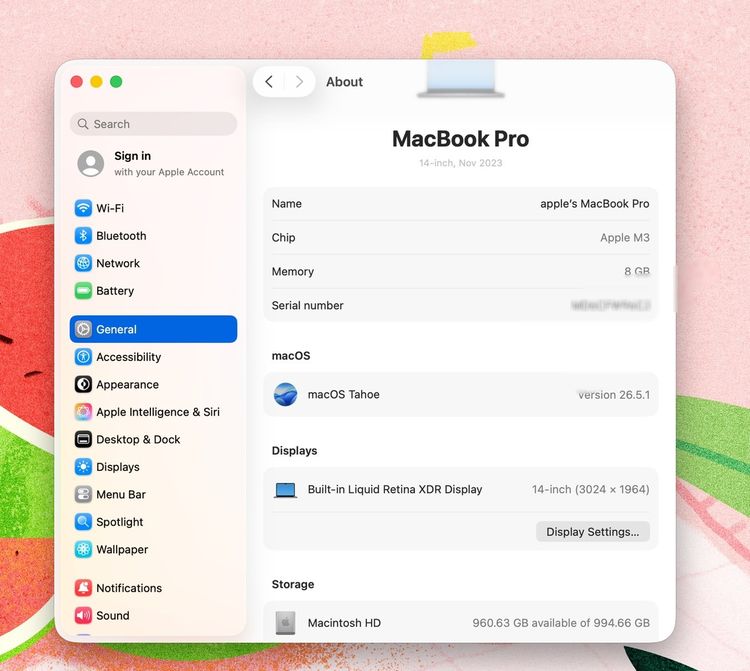Click the Notifications bell icon

pyautogui.click(x=83, y=588)
